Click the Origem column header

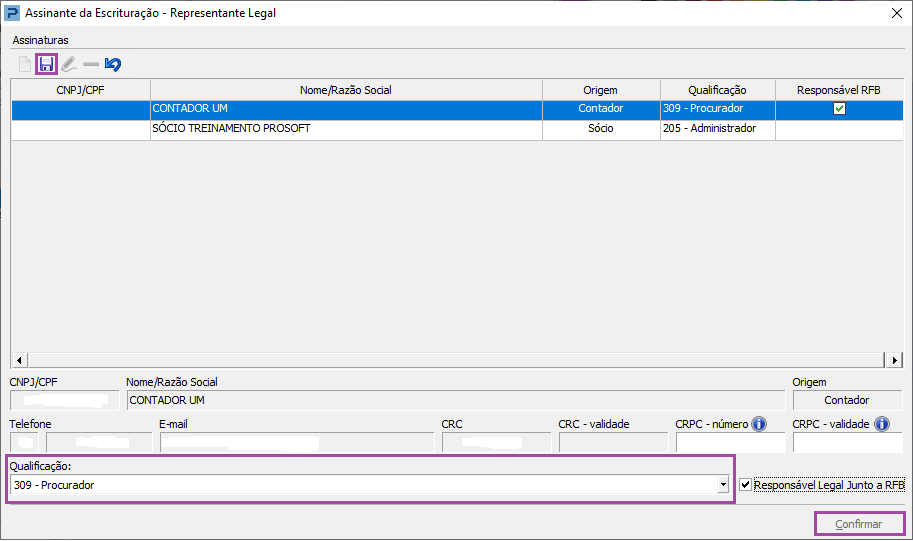click(x=600, y=90)
